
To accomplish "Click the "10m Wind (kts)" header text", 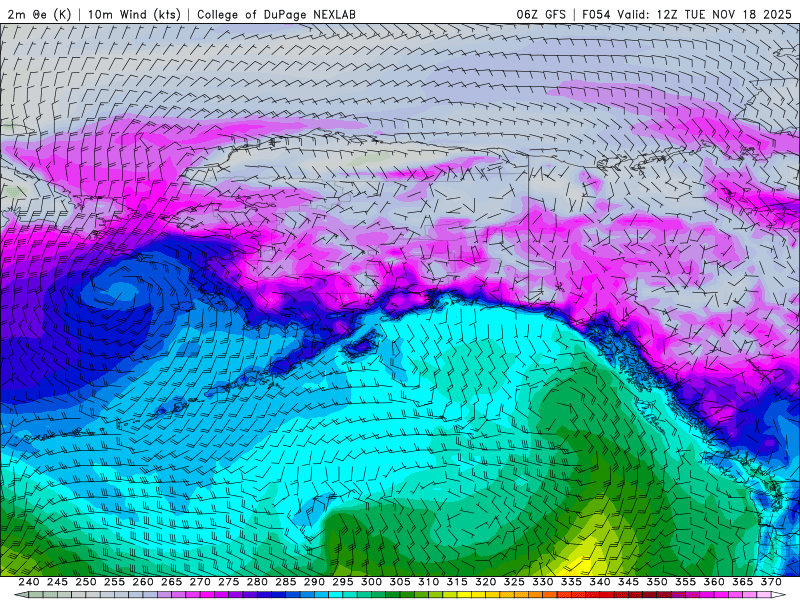I will pyautogui.click(x=134, y=14).
